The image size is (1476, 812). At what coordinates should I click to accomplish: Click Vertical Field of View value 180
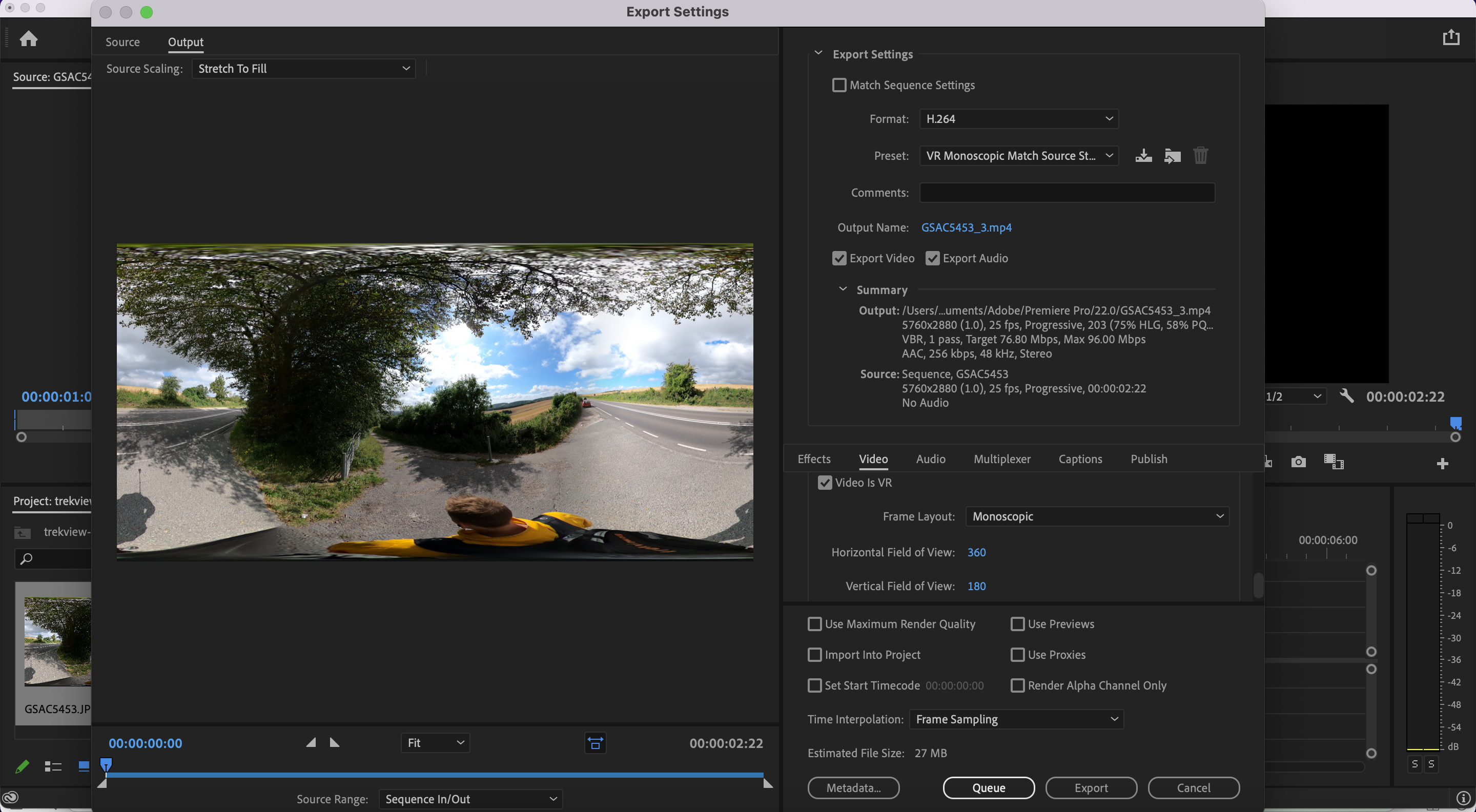pos(976,586)
